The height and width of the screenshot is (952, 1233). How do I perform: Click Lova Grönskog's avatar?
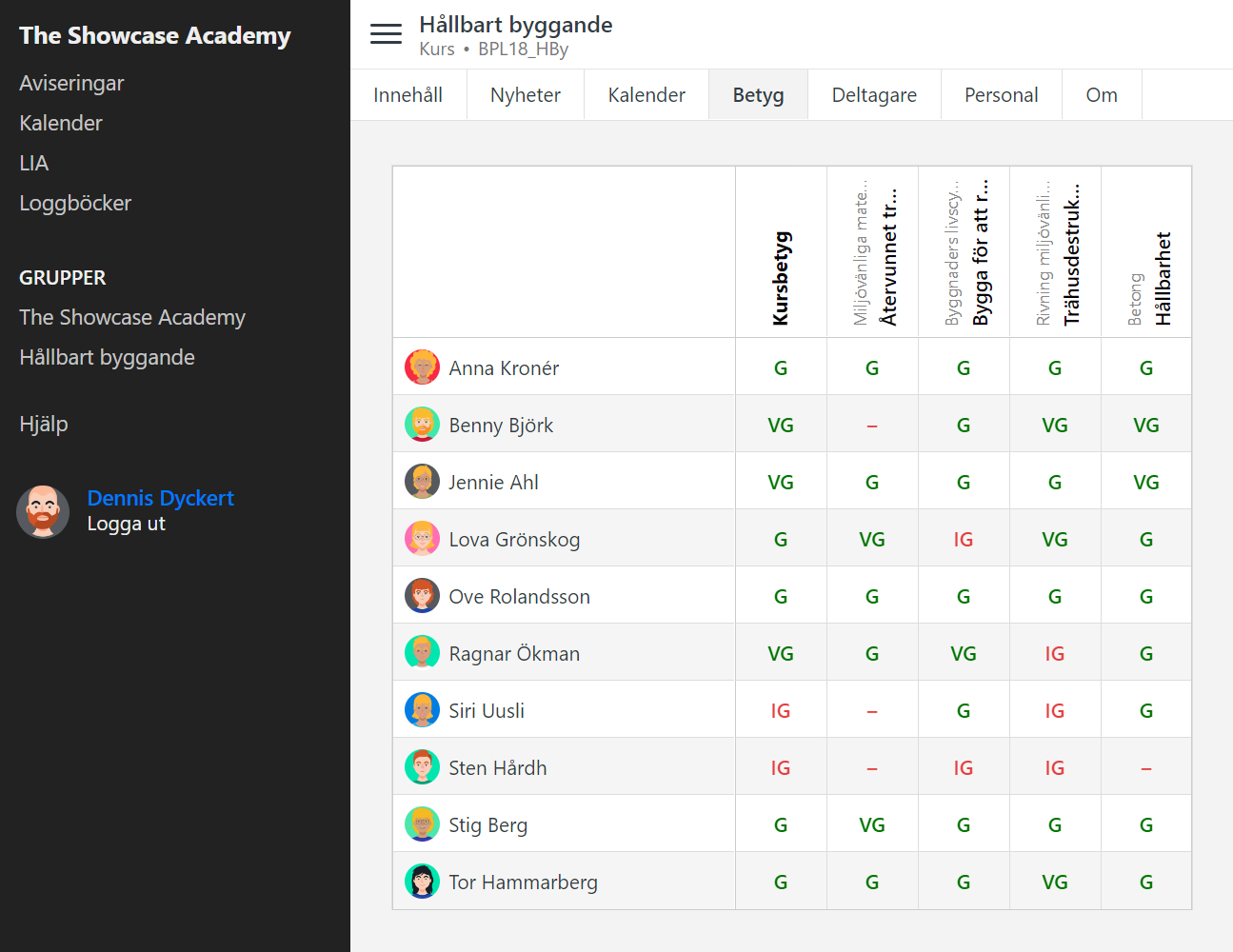(422, 538)
